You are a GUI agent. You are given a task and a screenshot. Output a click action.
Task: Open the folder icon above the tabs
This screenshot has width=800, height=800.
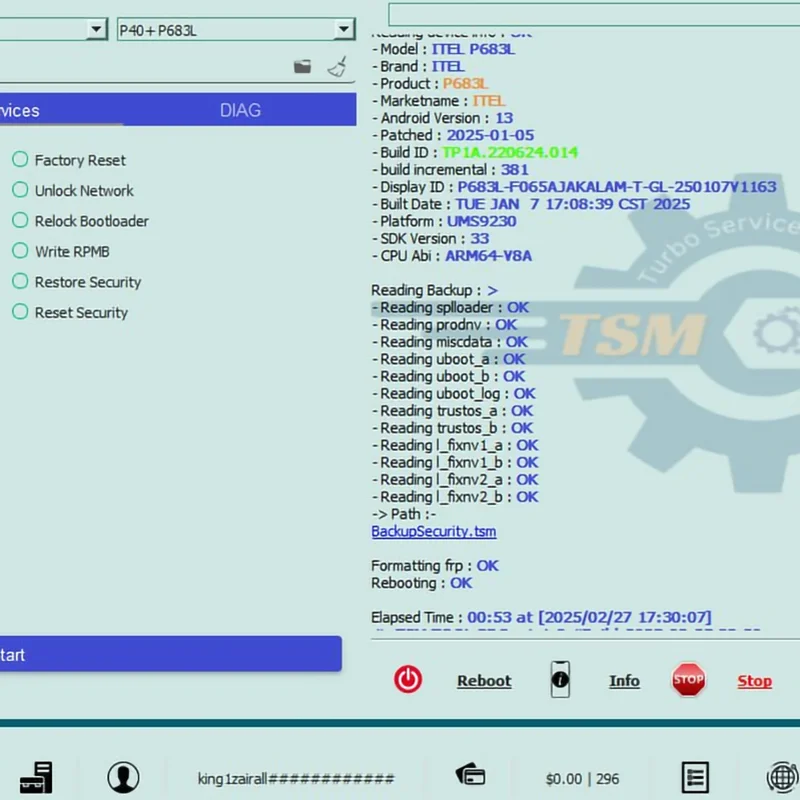pyautogui.click(x=302, y=66)
